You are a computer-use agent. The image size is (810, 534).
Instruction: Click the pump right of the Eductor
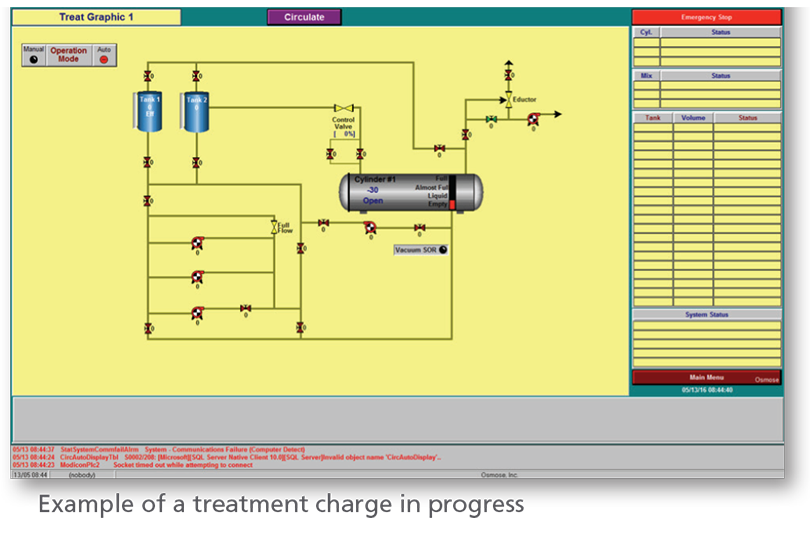coord(533,118)
